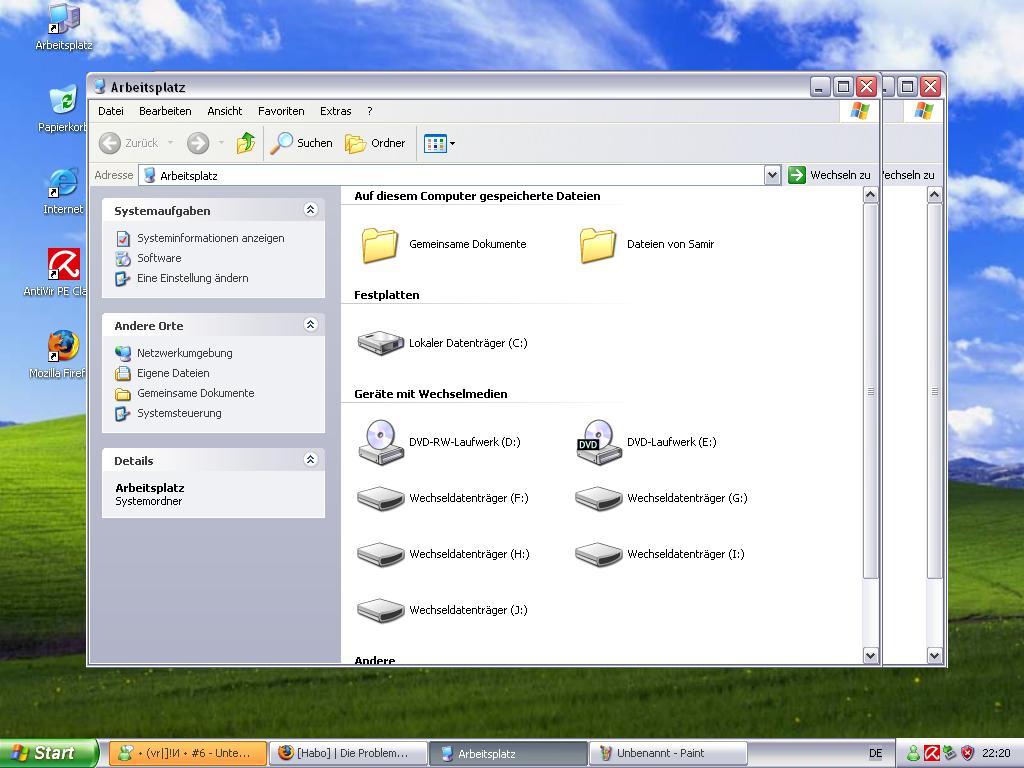
Task: Select the Dateien von Samir folder
Action: click(598, 244)
